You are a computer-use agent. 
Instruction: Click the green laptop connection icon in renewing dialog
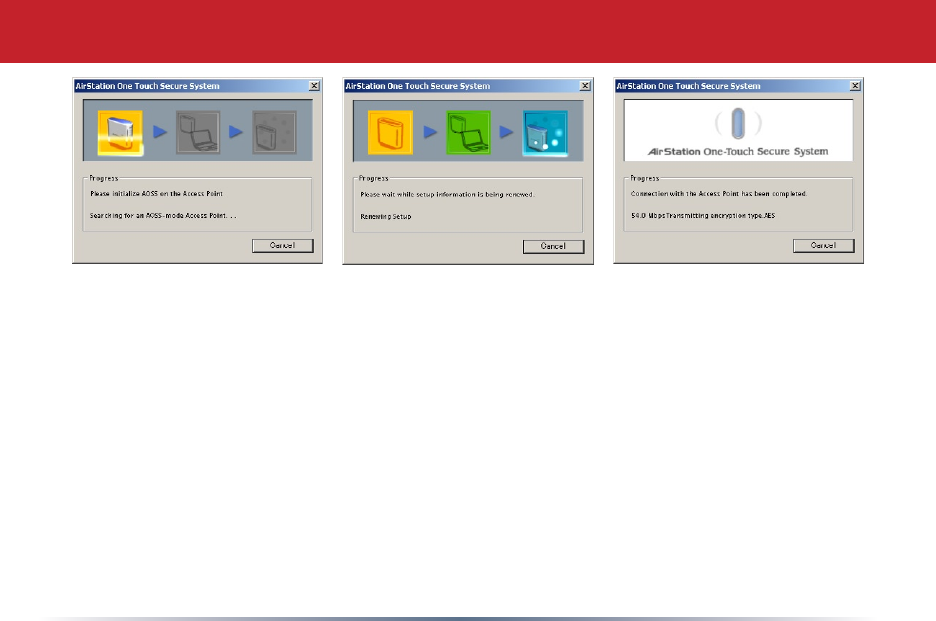[x=469, y=133]
